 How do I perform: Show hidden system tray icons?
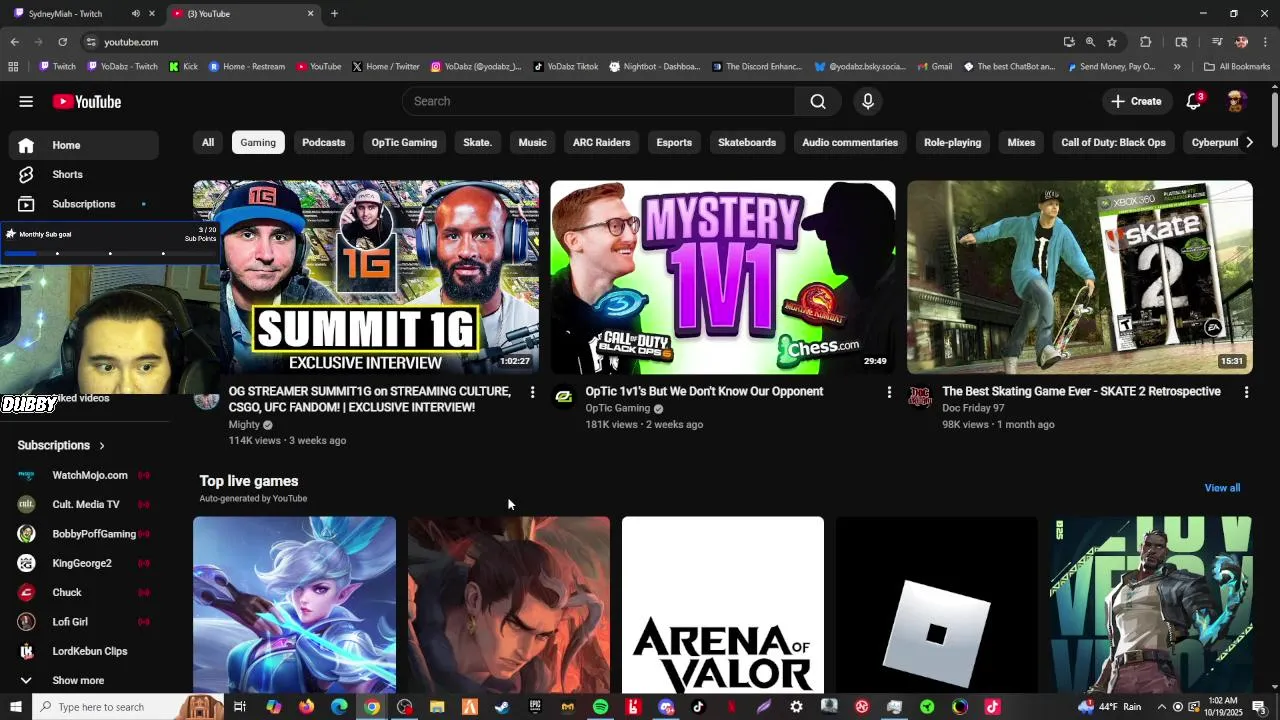click(x=1161, y=707)
